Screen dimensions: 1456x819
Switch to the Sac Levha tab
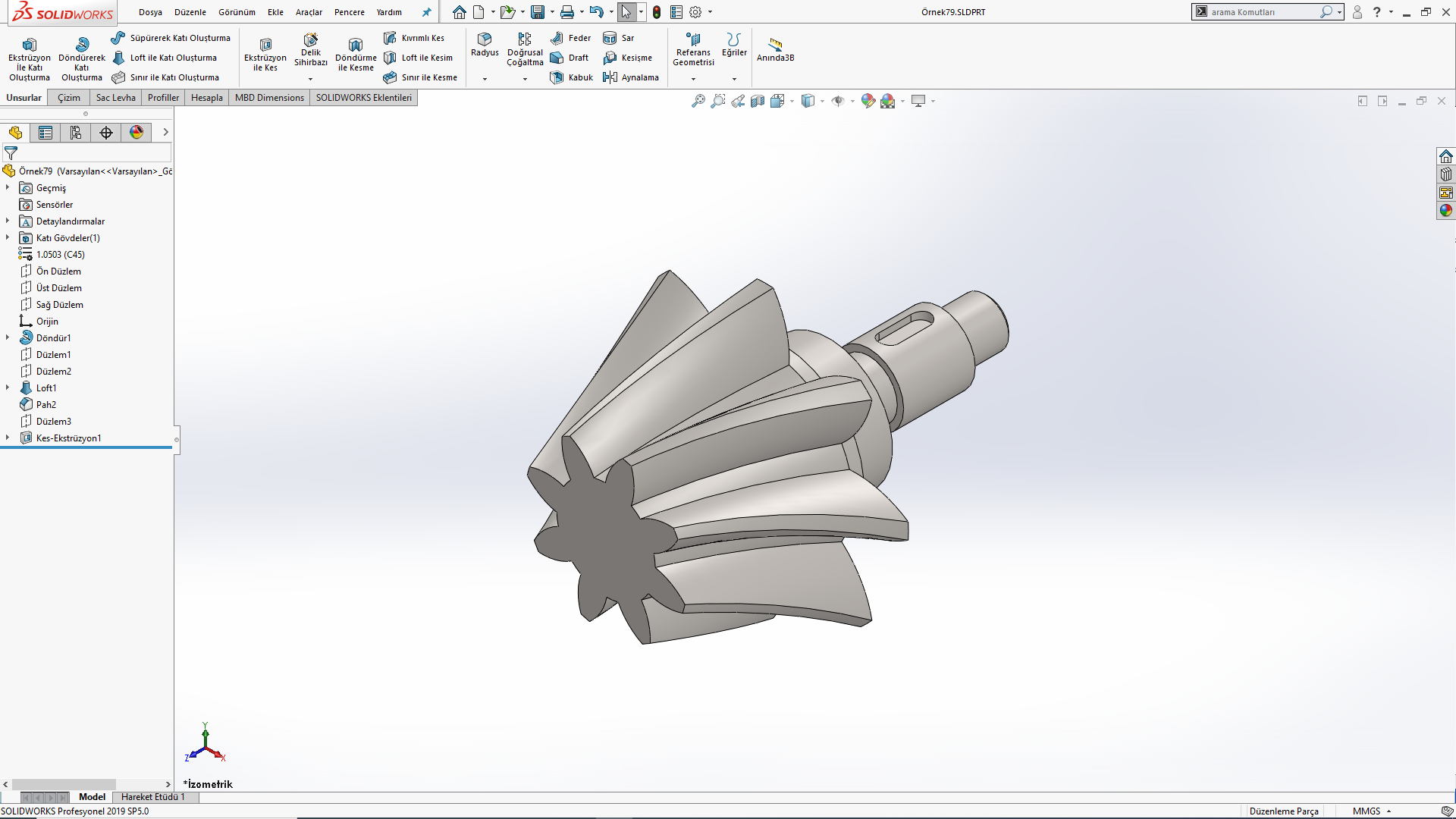point(115,98)
